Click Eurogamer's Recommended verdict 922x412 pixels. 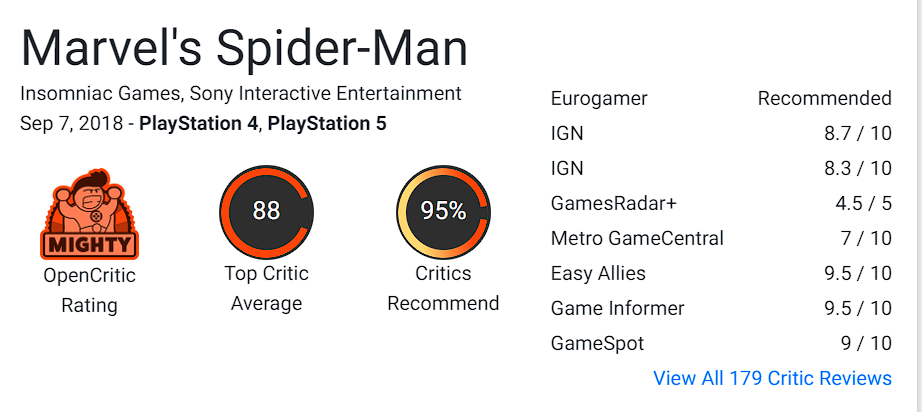pyautogui.click(x=824, y=99)
